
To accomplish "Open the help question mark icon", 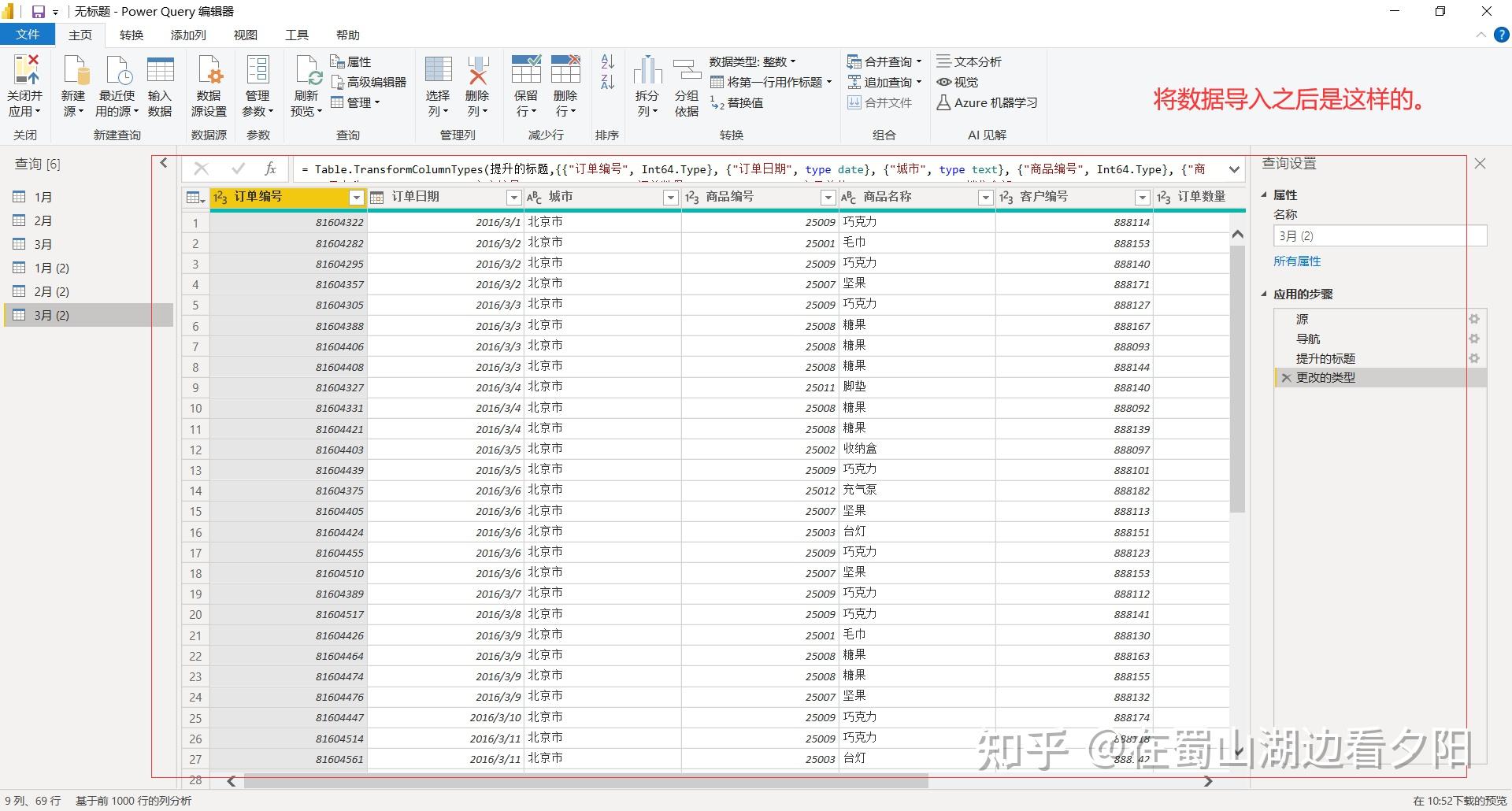I will click(x=1502, y=35).
